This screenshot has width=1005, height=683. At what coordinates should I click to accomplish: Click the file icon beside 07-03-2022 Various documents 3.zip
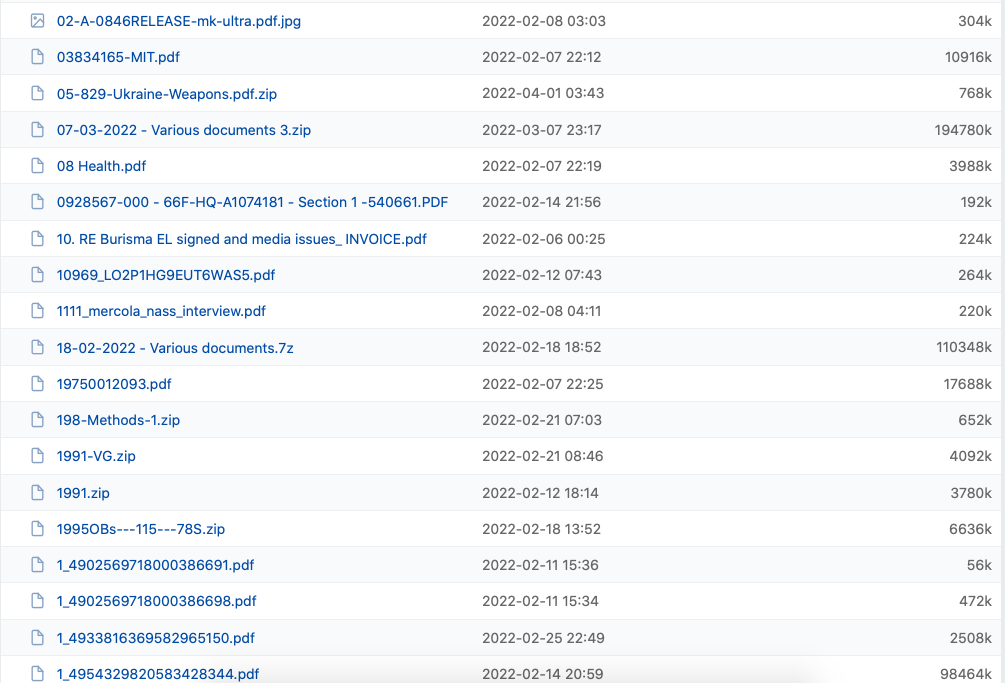click(x=37, y=130)
